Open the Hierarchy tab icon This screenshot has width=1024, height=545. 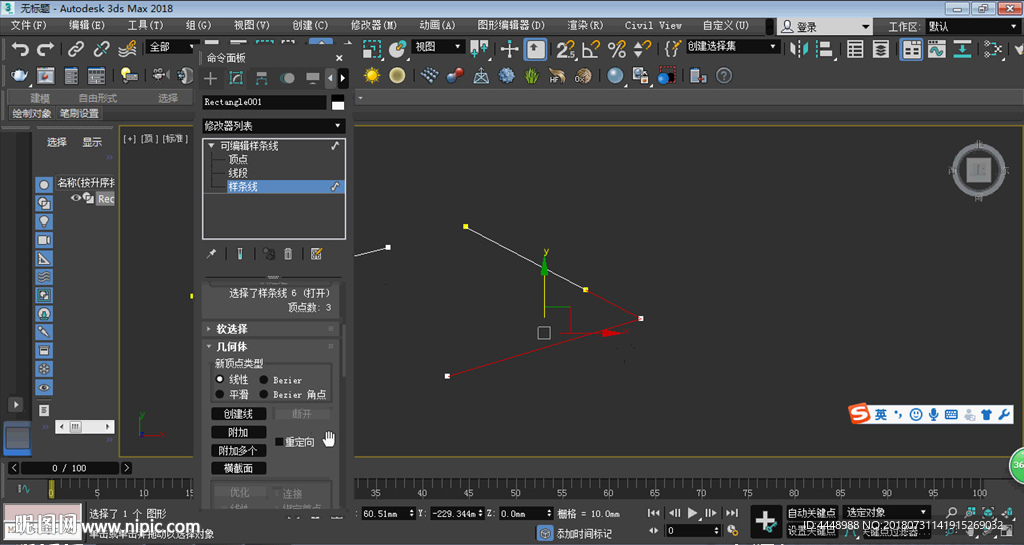[261, 79]
